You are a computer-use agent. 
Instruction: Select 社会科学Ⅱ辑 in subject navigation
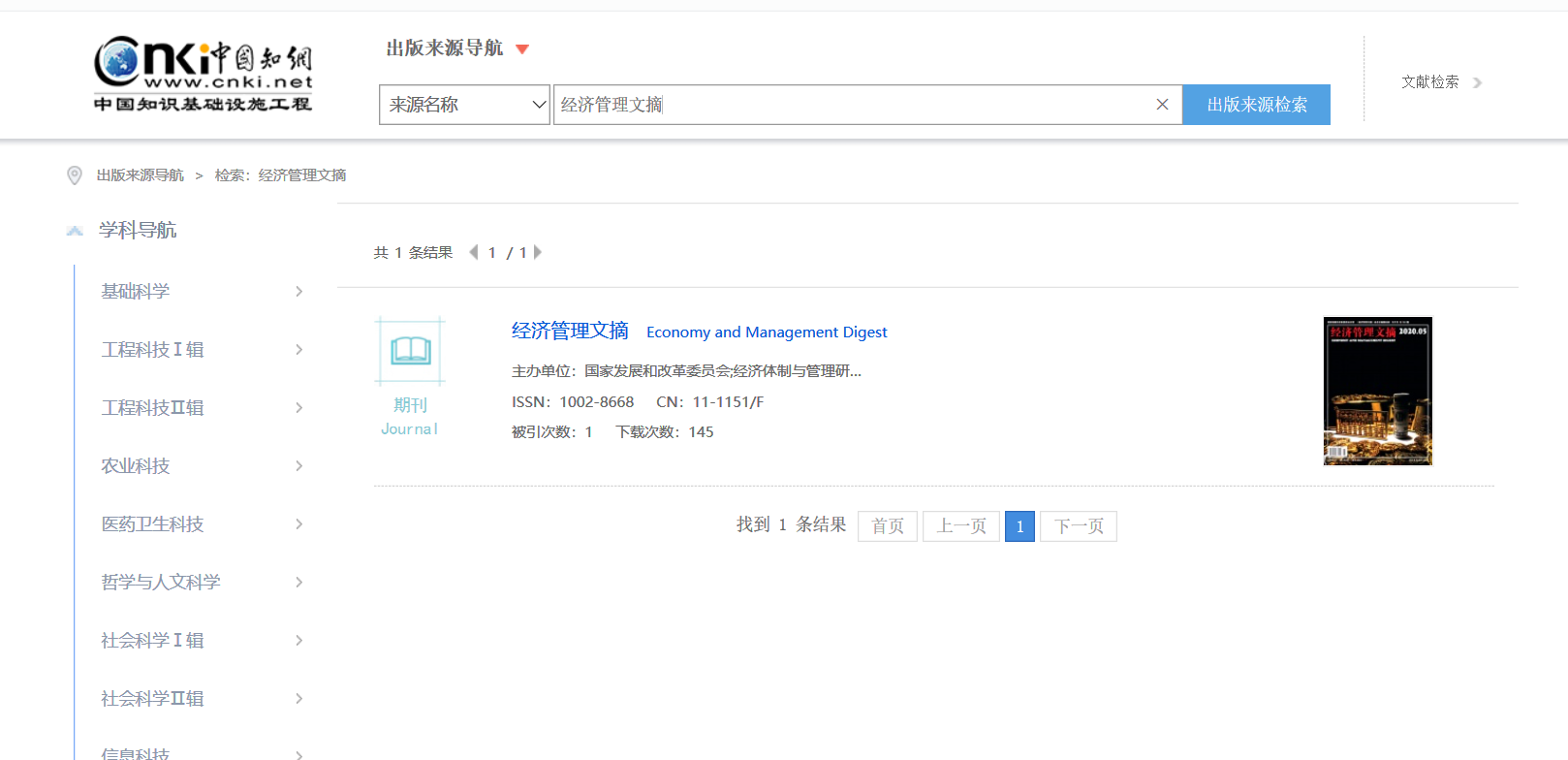coord(153,699)
